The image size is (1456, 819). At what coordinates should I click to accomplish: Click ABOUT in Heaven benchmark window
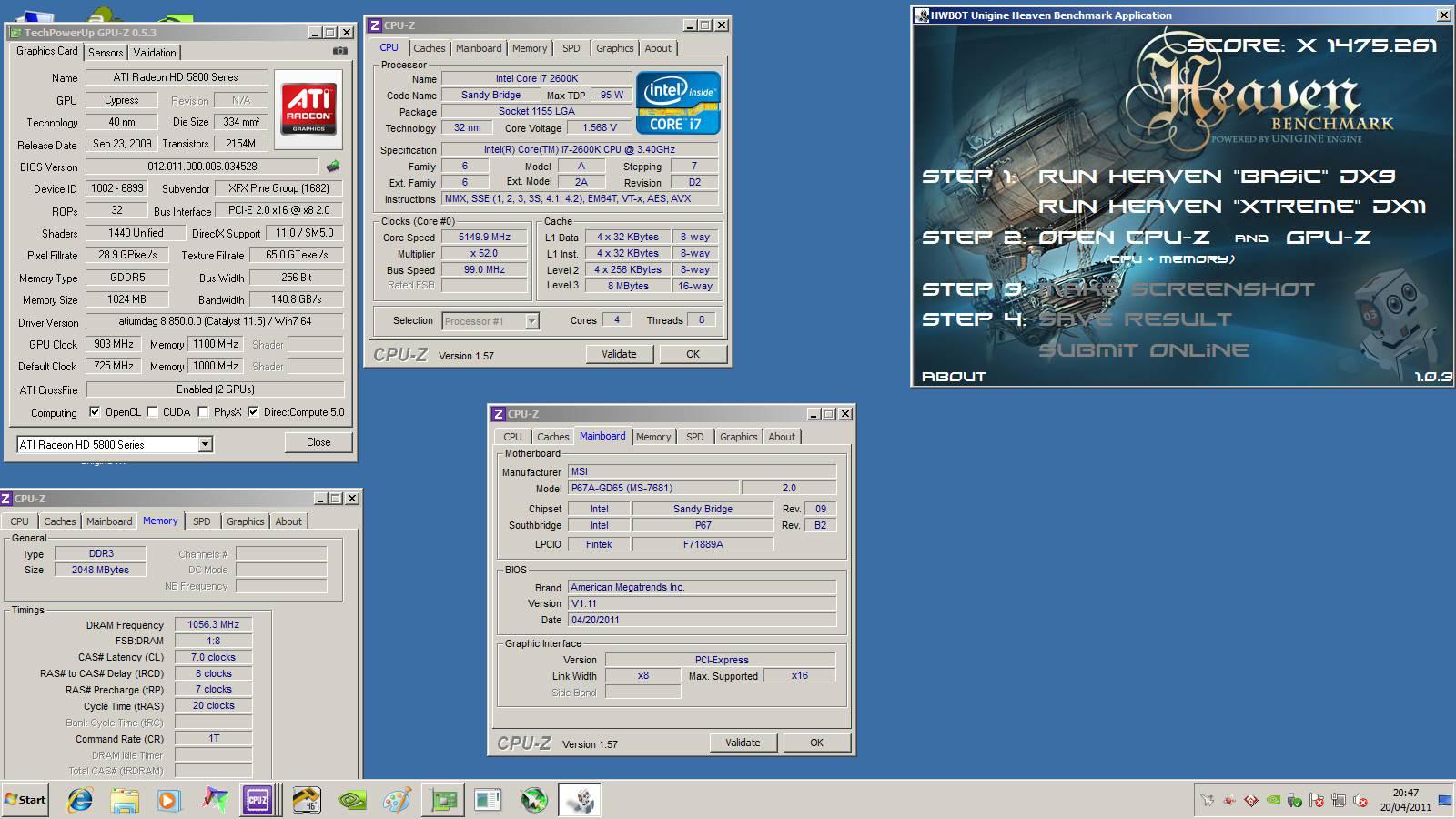[x=954, y=377]
